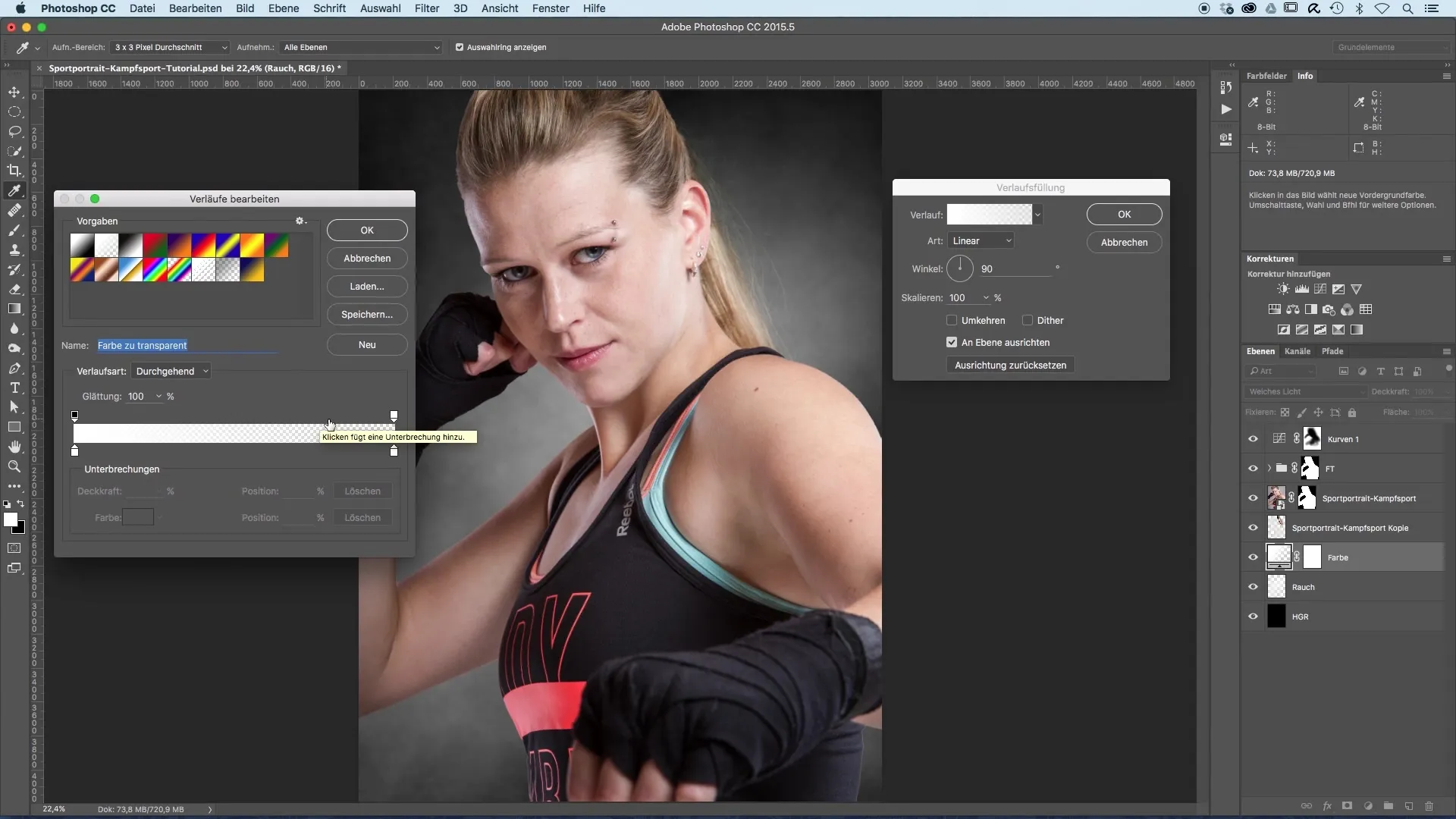Switch to the Kanäle tab
Viewport: 1456px width, 819px height.
[x=1298, y=351]
